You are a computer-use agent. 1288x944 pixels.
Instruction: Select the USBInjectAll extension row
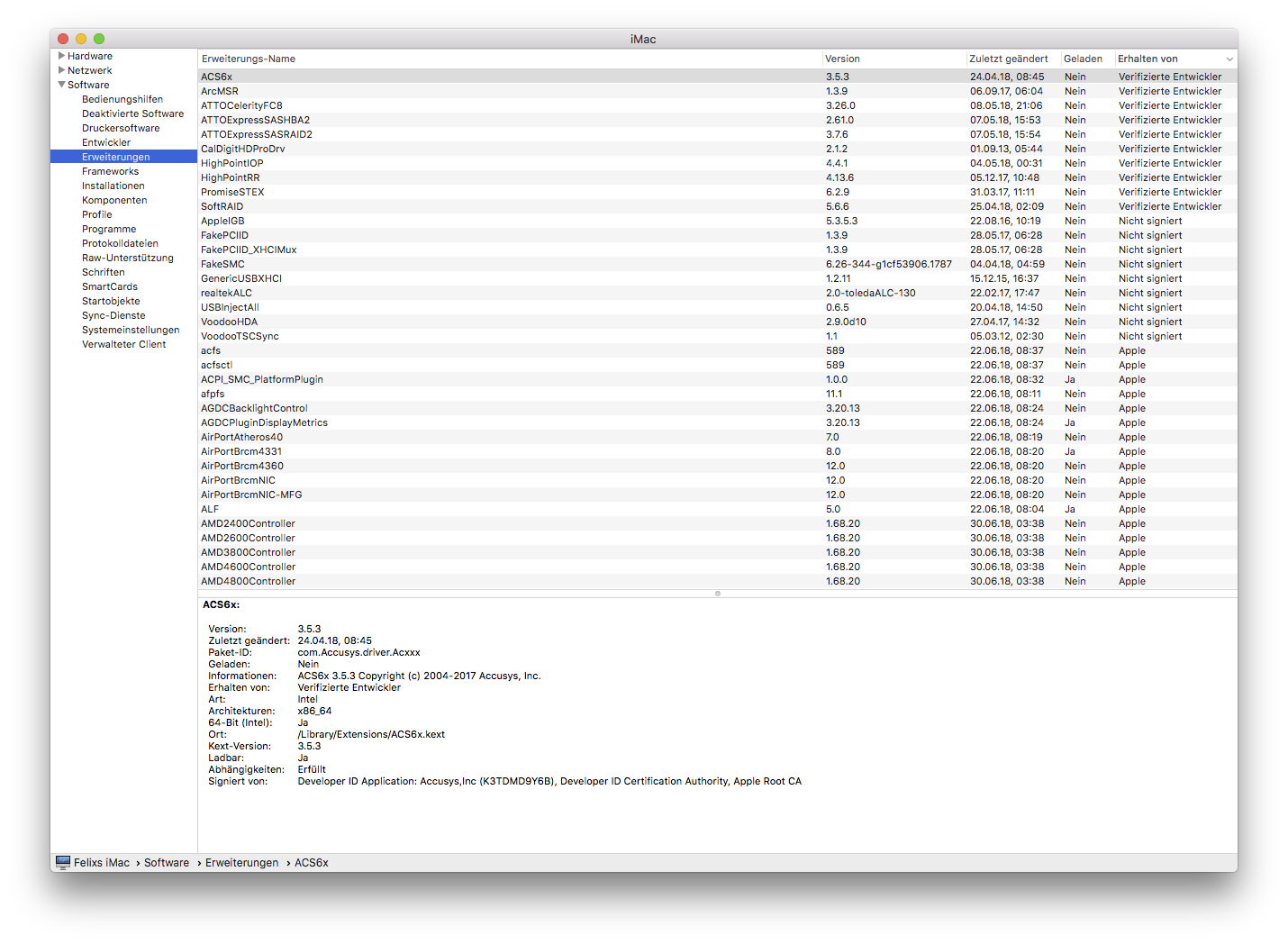(x=718, y=307)
